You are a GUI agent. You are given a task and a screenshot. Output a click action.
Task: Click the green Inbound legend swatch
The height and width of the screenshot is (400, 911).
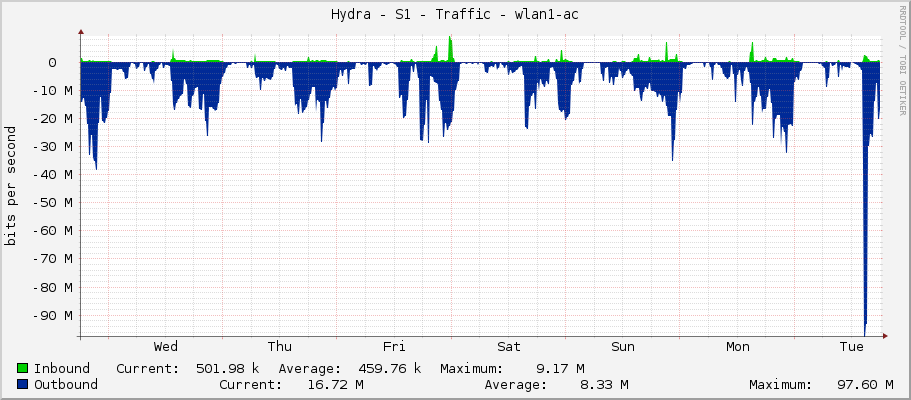point(23,368)
